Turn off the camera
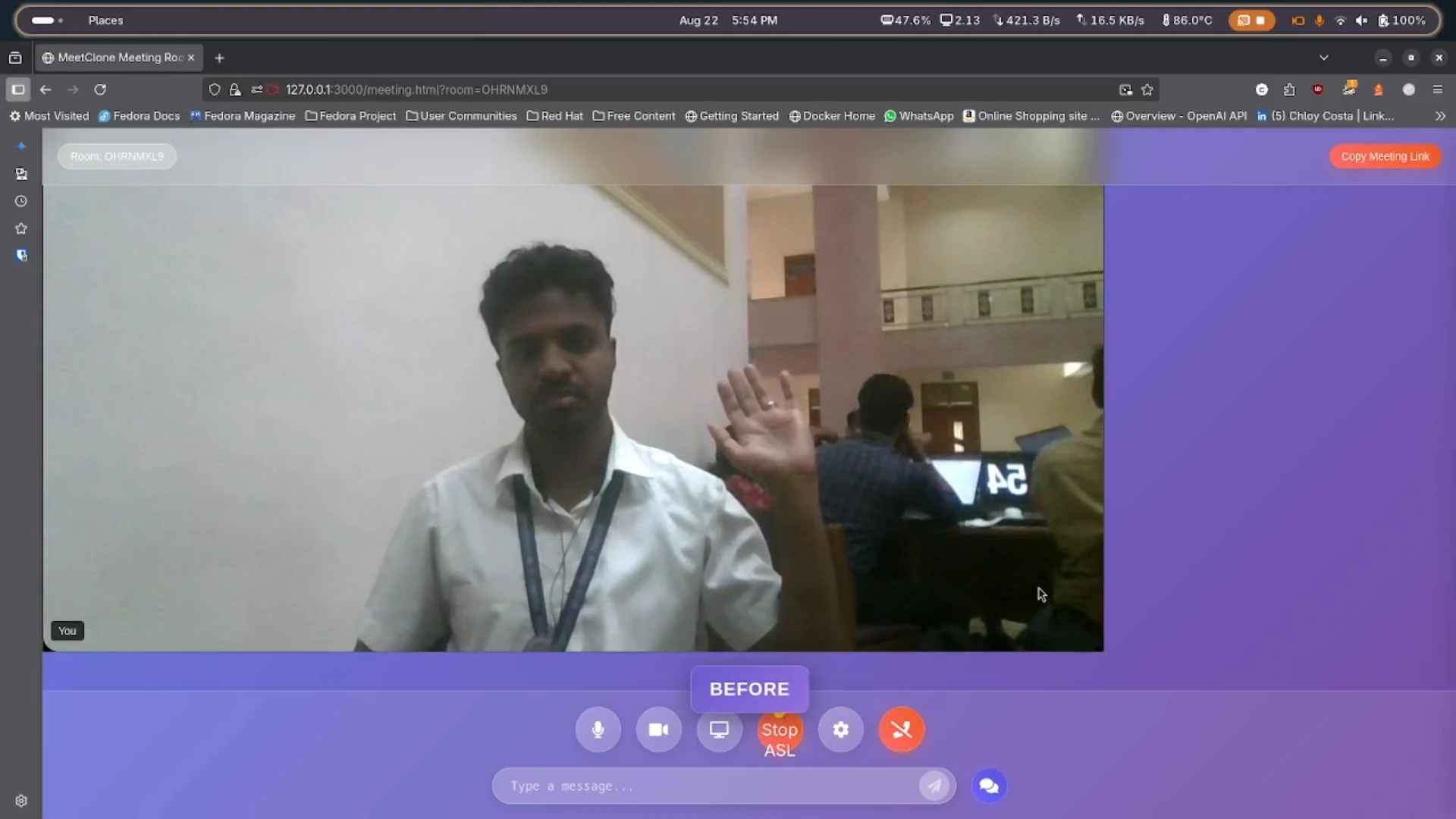1456x819 pixels. point(658,730)
